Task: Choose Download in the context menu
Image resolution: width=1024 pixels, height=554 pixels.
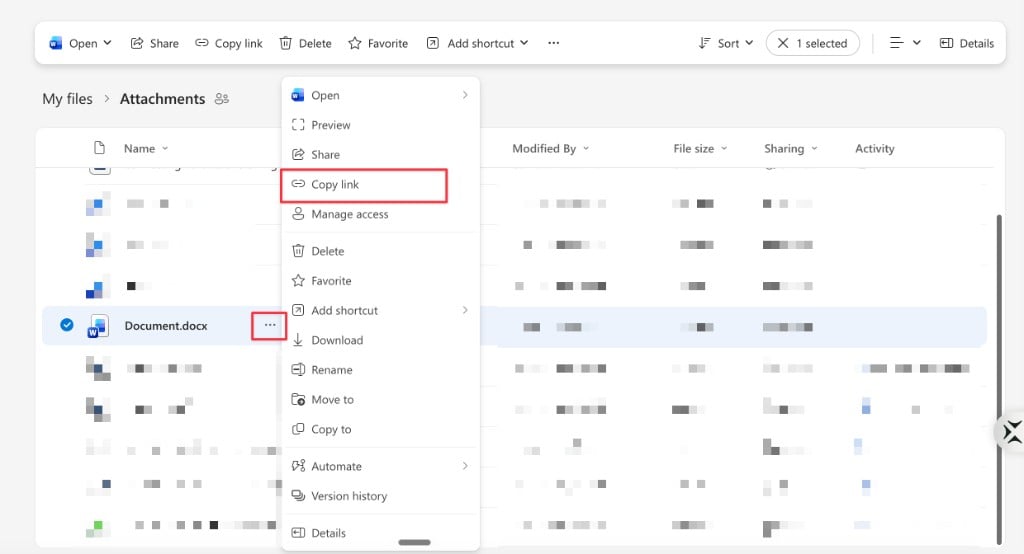Action: pyautogui.click(x=380, y=340)
